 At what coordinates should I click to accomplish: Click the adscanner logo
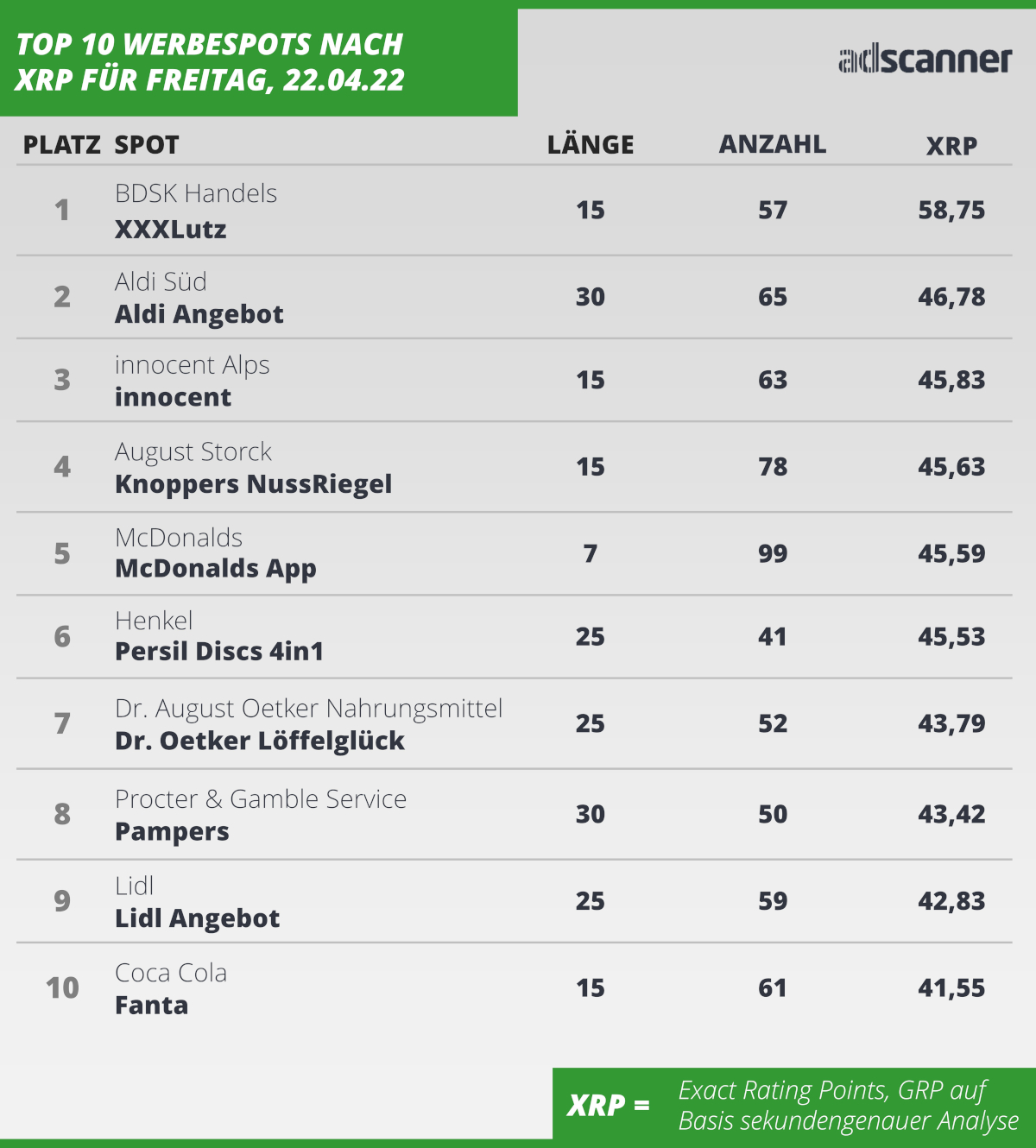point(925,59)
